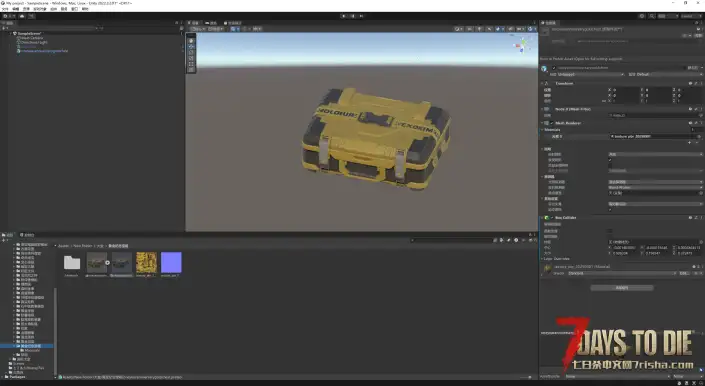Open the draw mode dropdown in scene toolbar
Screen dimensions: 705x386
coord(459,29)
